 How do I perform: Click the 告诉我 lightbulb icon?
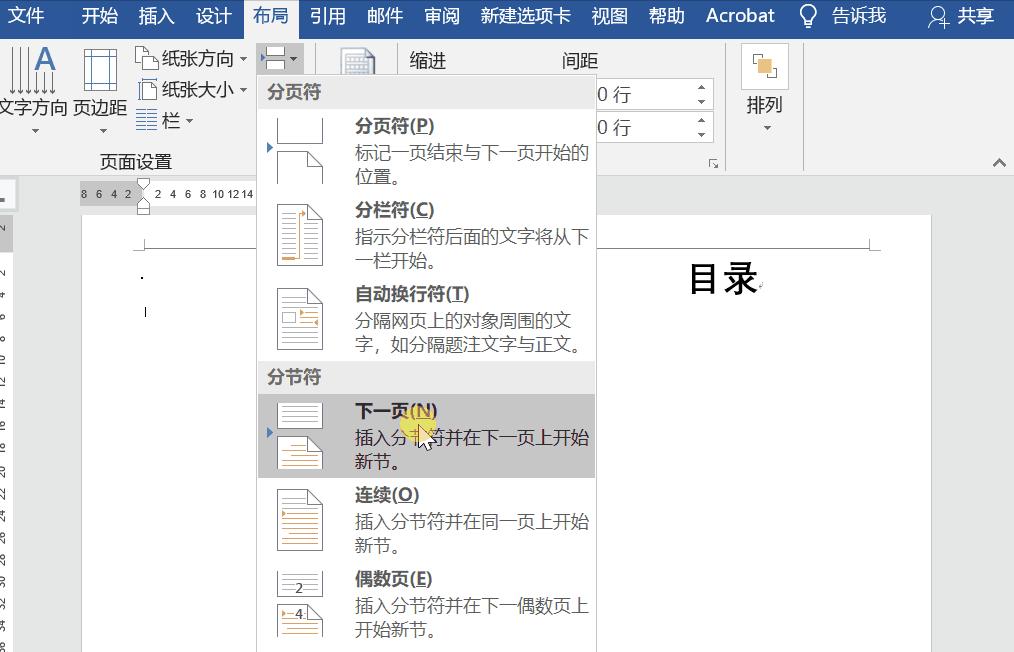[x=807, y=15]
